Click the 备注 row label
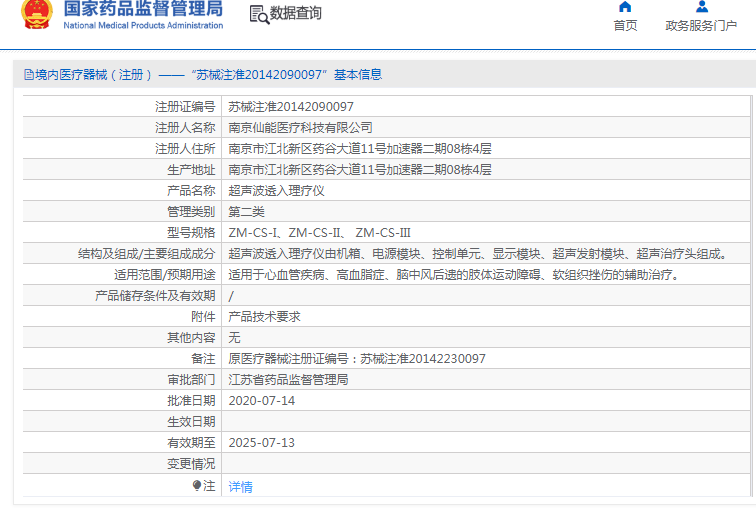Screen dimensions: 756x508 [203, 359]
